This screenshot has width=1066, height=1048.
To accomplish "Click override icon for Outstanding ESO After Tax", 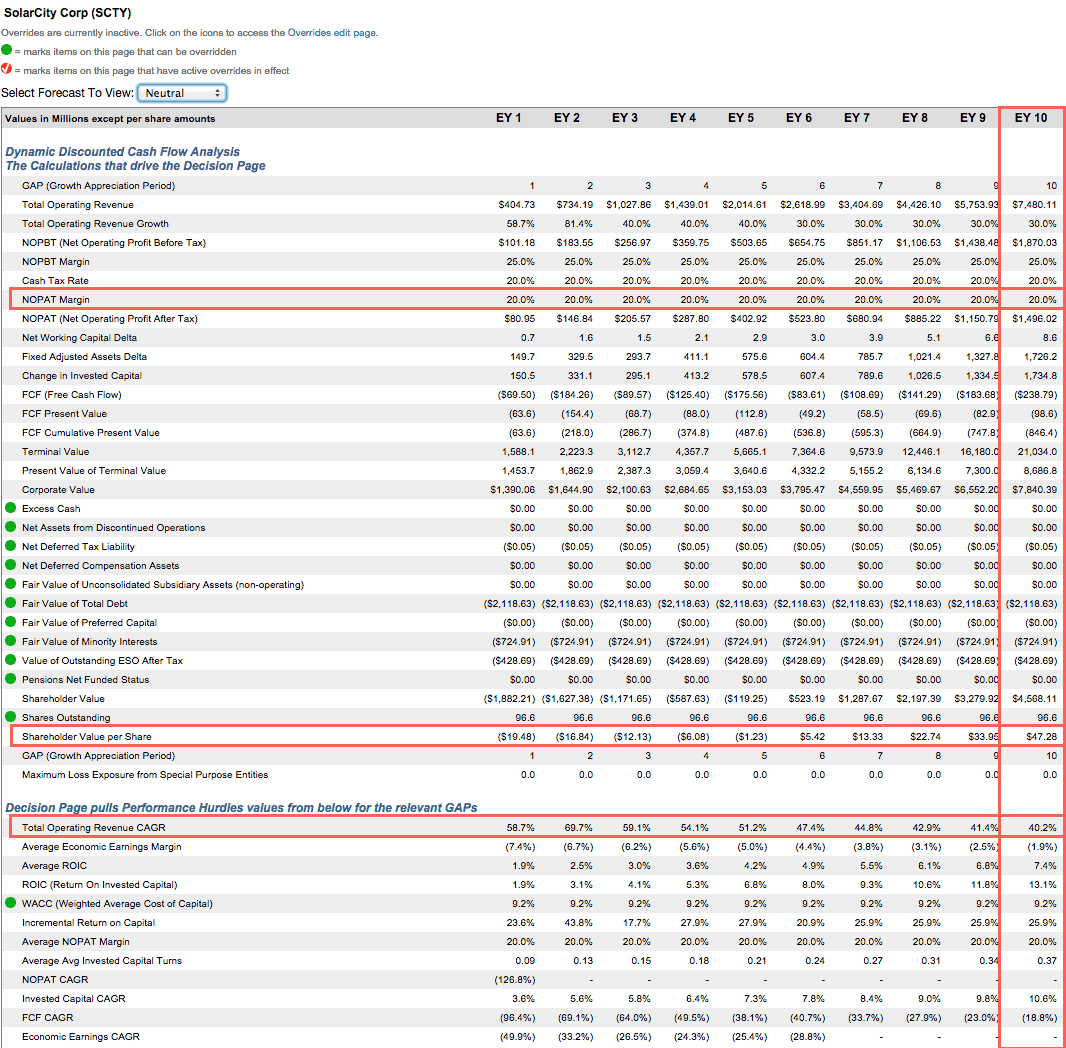I will click(10, 660).
